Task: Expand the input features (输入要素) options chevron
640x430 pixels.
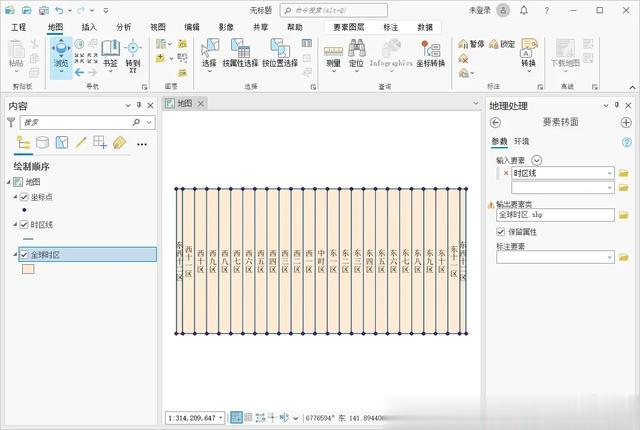Action: click(536, 160)
